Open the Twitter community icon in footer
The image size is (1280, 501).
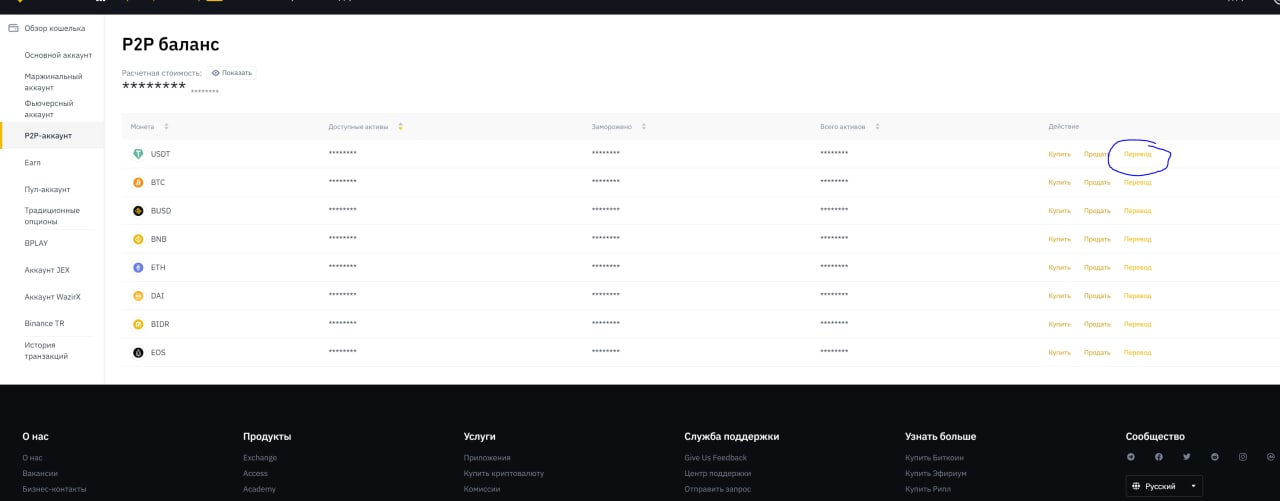[1187, 457]
